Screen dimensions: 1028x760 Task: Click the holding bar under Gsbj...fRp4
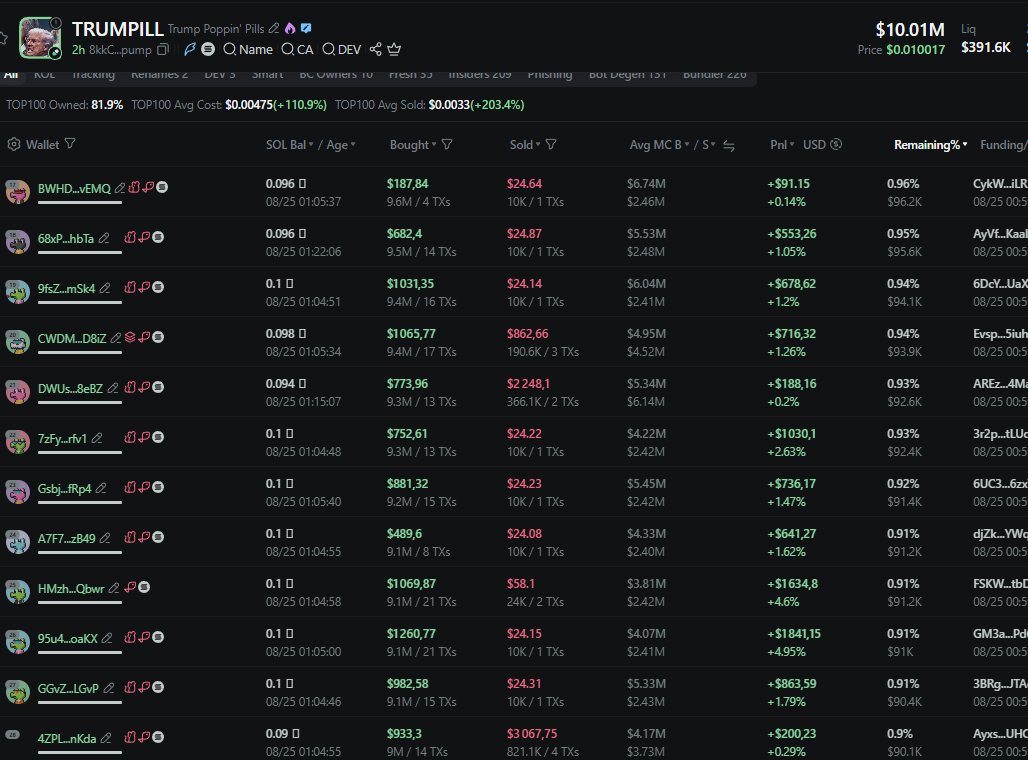pos(79,502)
